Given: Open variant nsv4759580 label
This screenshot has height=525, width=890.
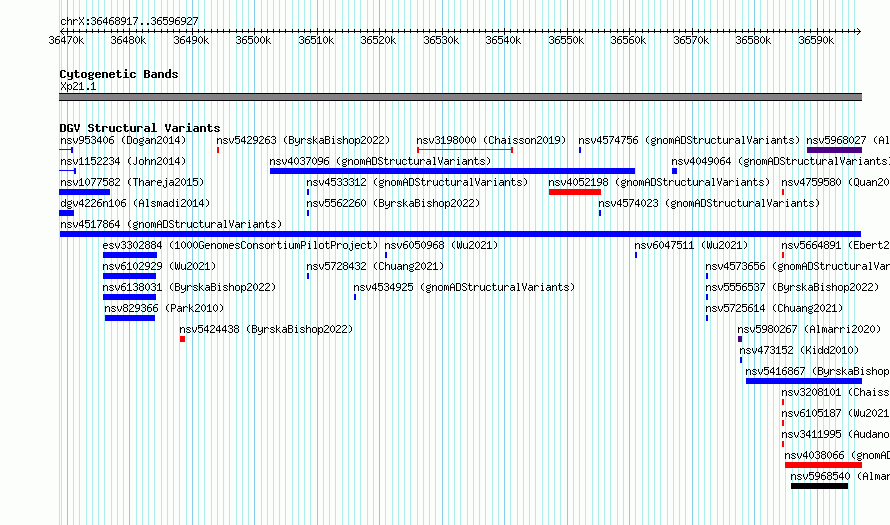Looking at the screenshot, I should [x=836, y=182].
